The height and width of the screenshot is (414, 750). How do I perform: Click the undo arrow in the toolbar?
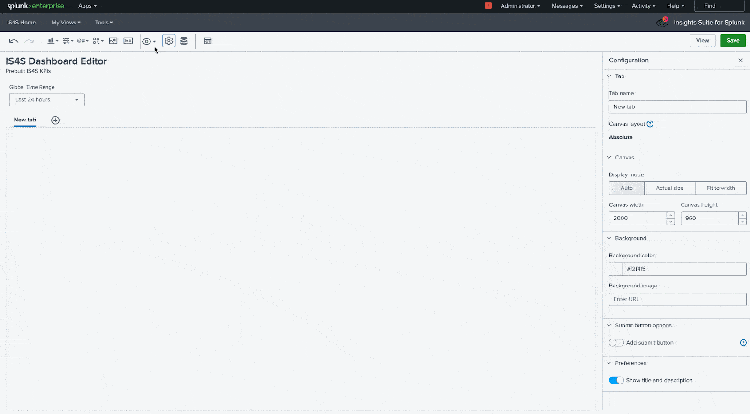tap(12, 41)
